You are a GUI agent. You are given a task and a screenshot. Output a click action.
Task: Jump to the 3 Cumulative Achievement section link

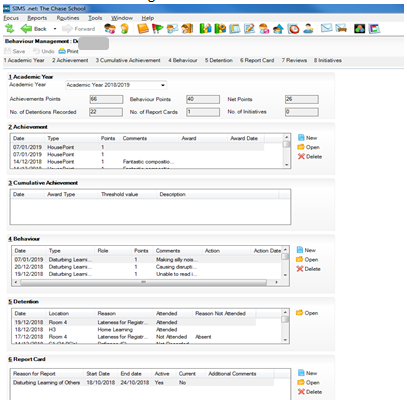click(128, 60)
